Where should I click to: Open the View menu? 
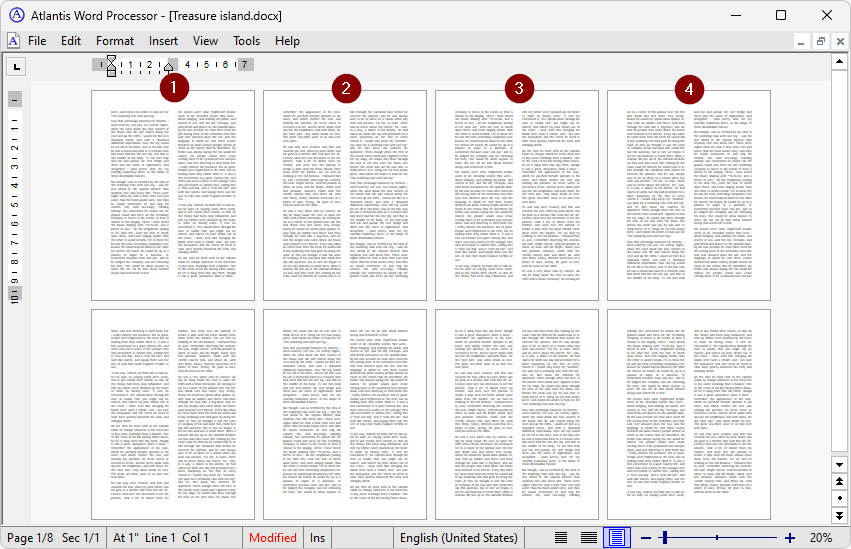click(205, 41)
